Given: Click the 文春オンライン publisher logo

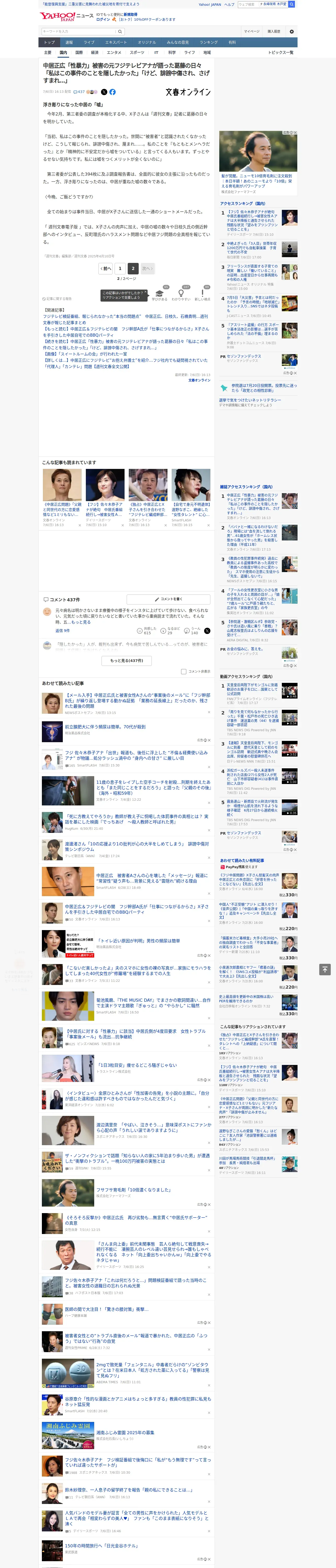Looking at the screenshot, I should tap(188, 92).
